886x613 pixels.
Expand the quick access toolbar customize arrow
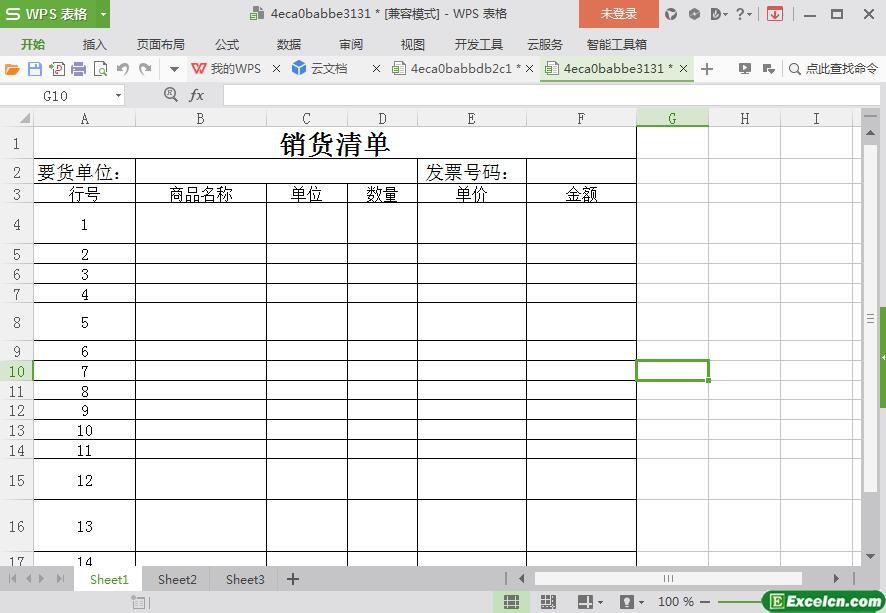coord(174,69)
